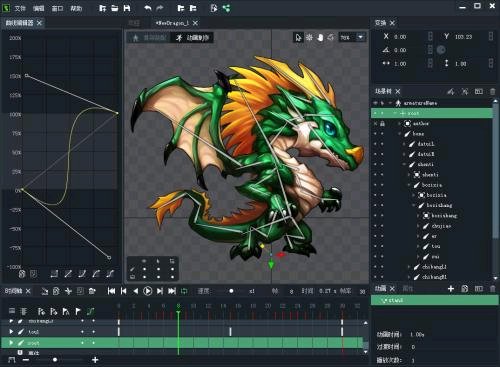Select the arrow pointer tool in the viewport
The height and width of the screenshot is (367, 500).
[298, 37]
